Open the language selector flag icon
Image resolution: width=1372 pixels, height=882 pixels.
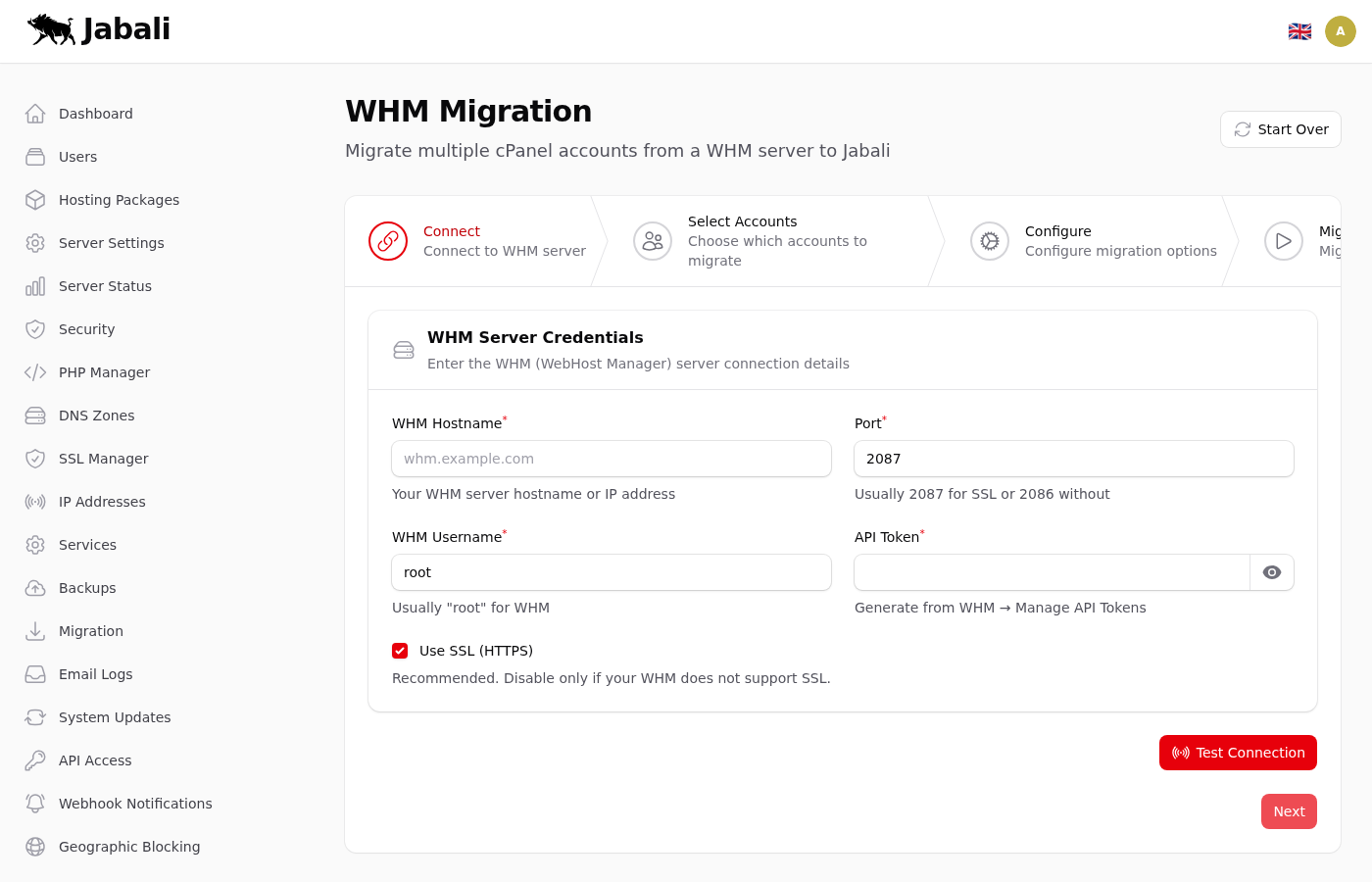(x=1299, y=31)
